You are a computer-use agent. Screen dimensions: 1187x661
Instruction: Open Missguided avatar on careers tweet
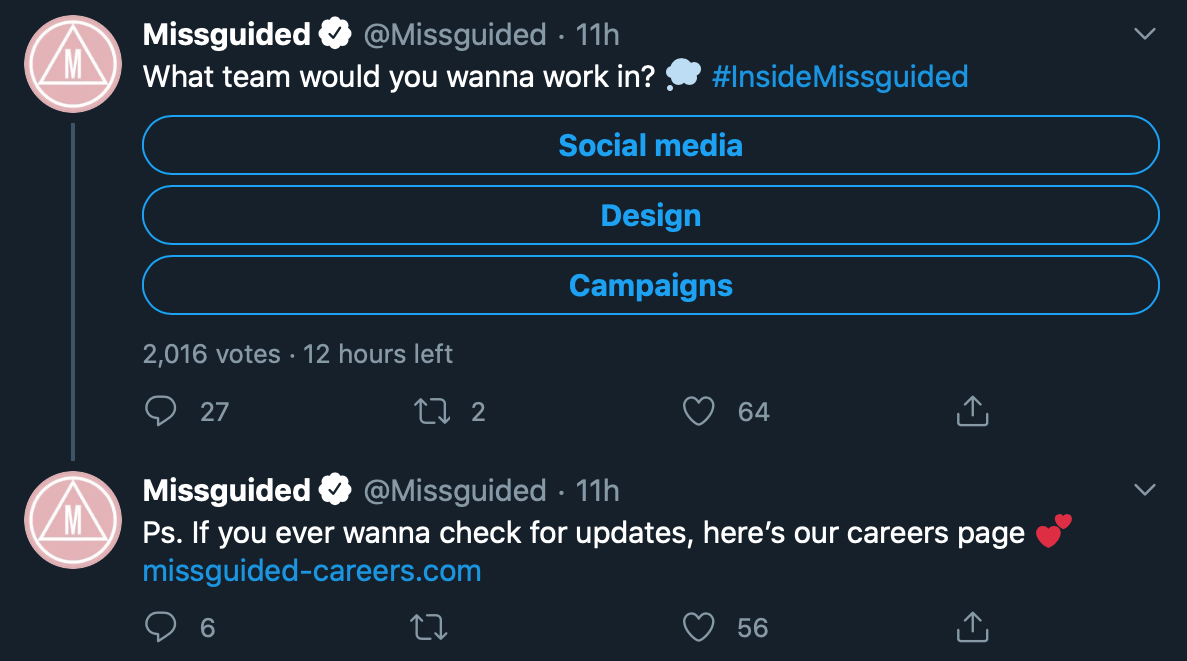pos(73,520)
